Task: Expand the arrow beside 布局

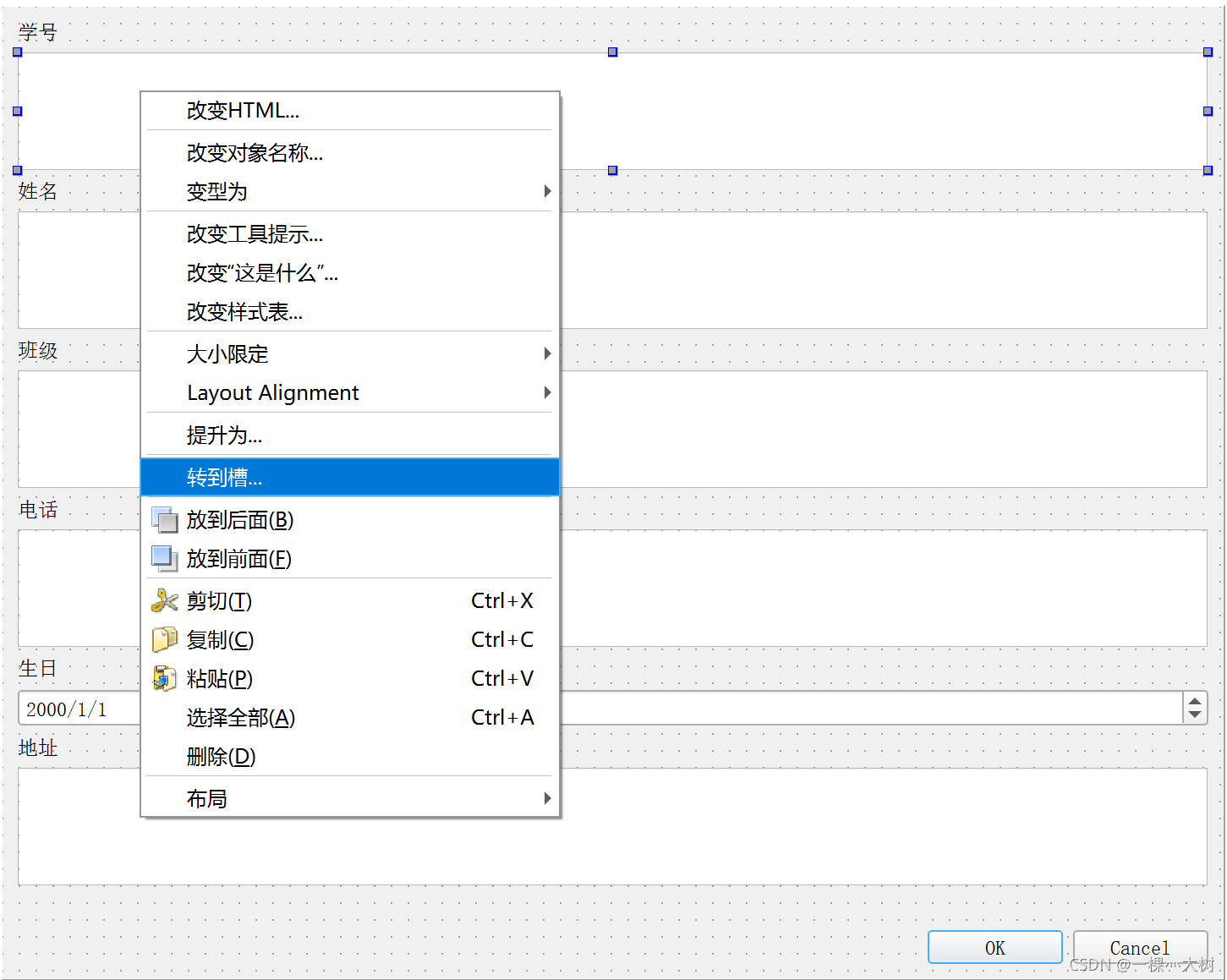Action: point(547,798)
